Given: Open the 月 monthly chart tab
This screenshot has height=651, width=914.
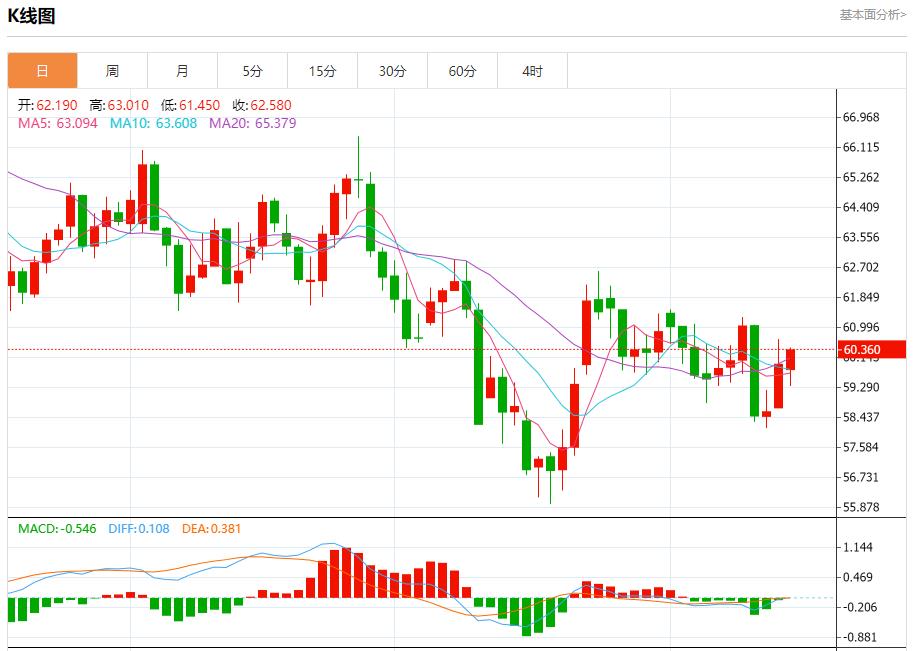Looking at the screenshot, I should coord(182,71).
